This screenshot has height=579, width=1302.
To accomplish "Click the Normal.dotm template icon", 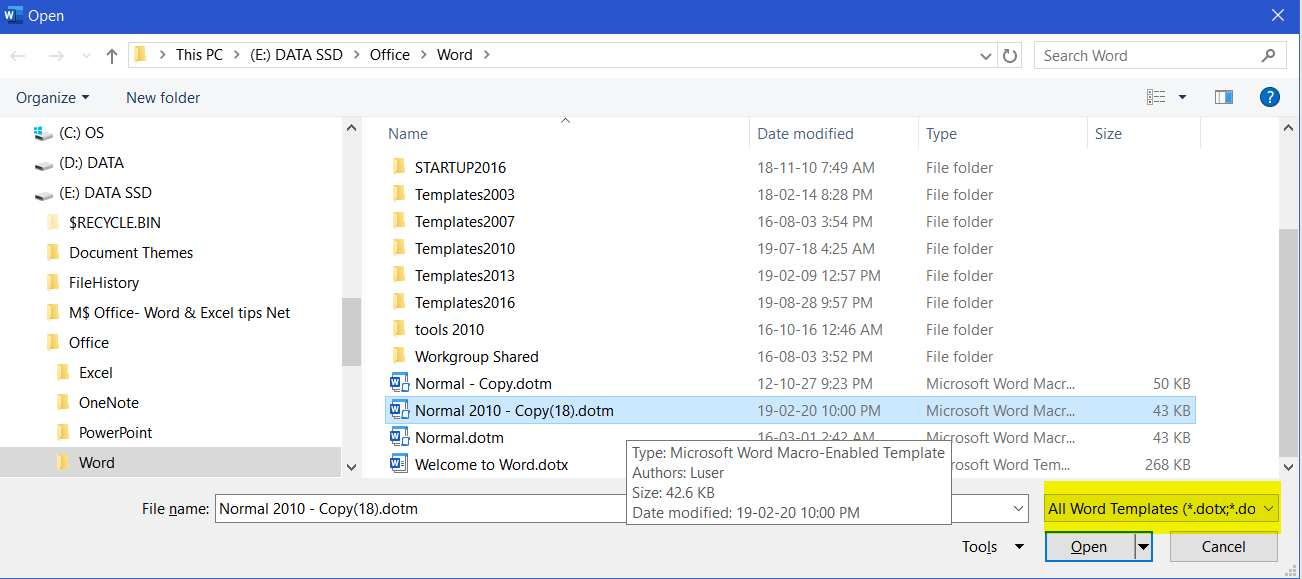I will coord(399,437).
